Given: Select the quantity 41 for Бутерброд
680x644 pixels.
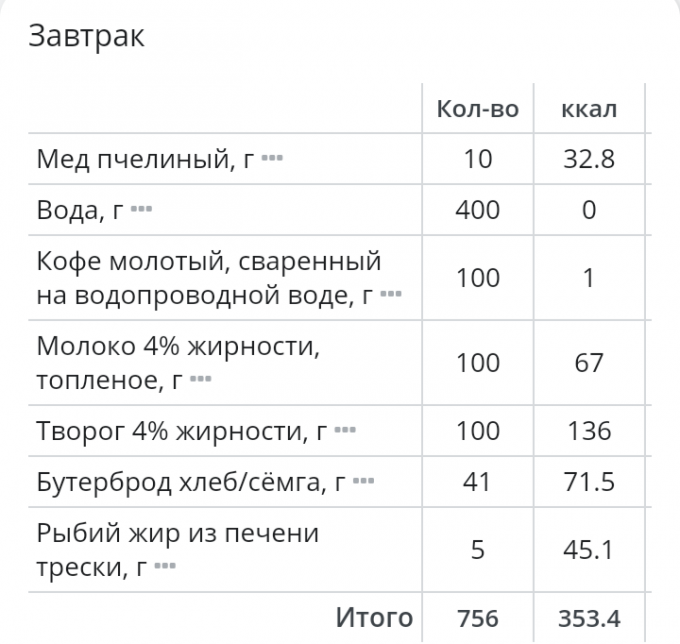Looking at the screenshot, I should coord(478,483).
